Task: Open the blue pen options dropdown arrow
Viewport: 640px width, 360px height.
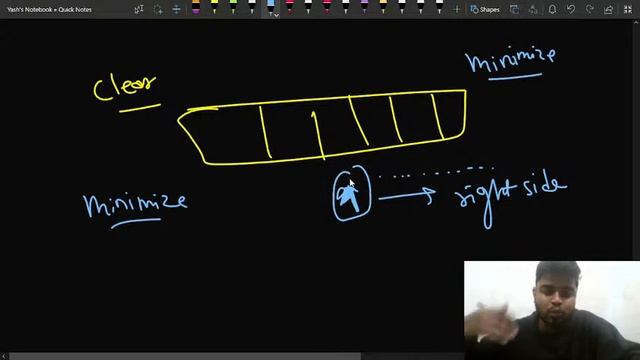Action: [276, 16]
